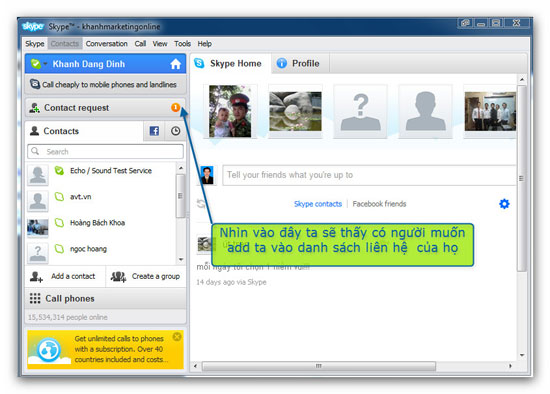Click Add a contact button

(65, 276)
